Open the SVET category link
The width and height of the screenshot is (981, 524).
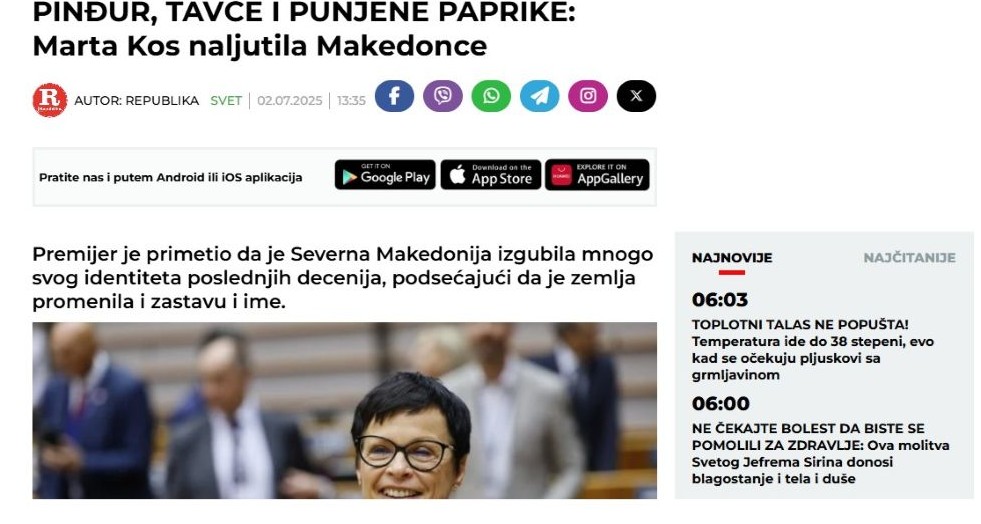(x=226, y=101)
